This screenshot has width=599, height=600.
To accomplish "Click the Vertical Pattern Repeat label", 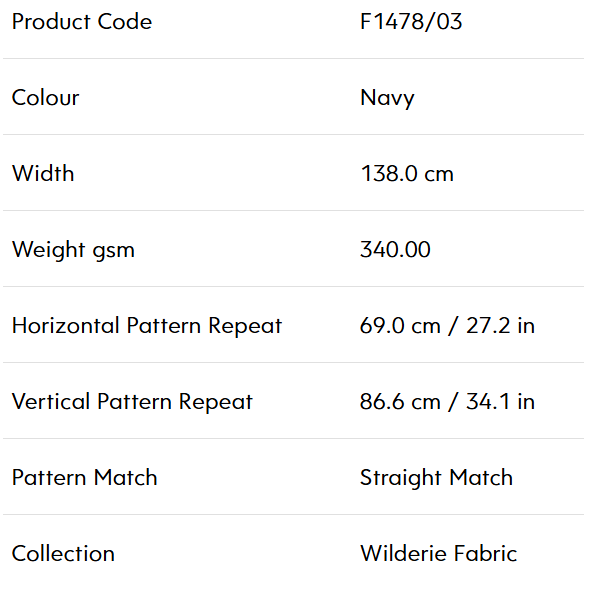I will coord(132,402).
